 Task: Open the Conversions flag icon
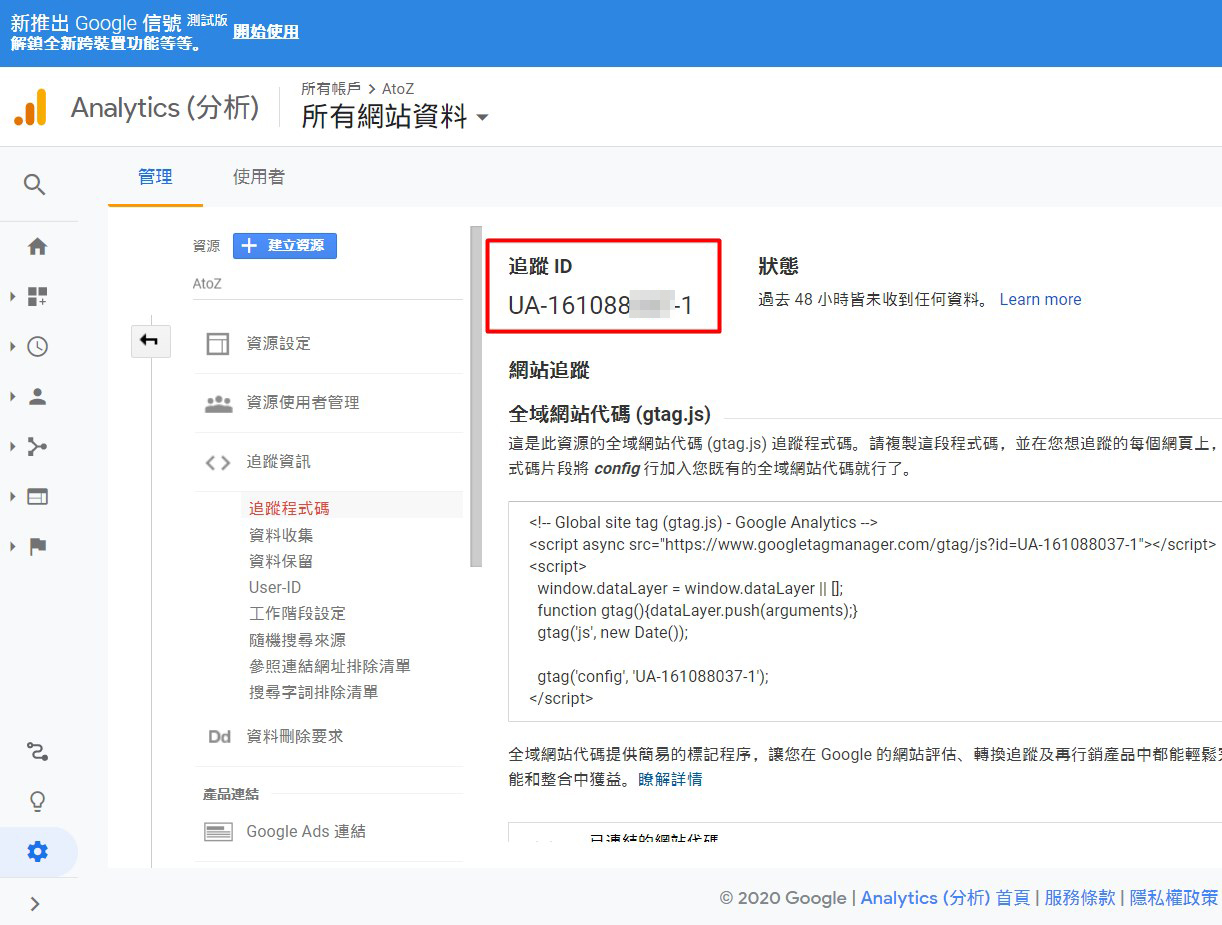coord(37,547)
